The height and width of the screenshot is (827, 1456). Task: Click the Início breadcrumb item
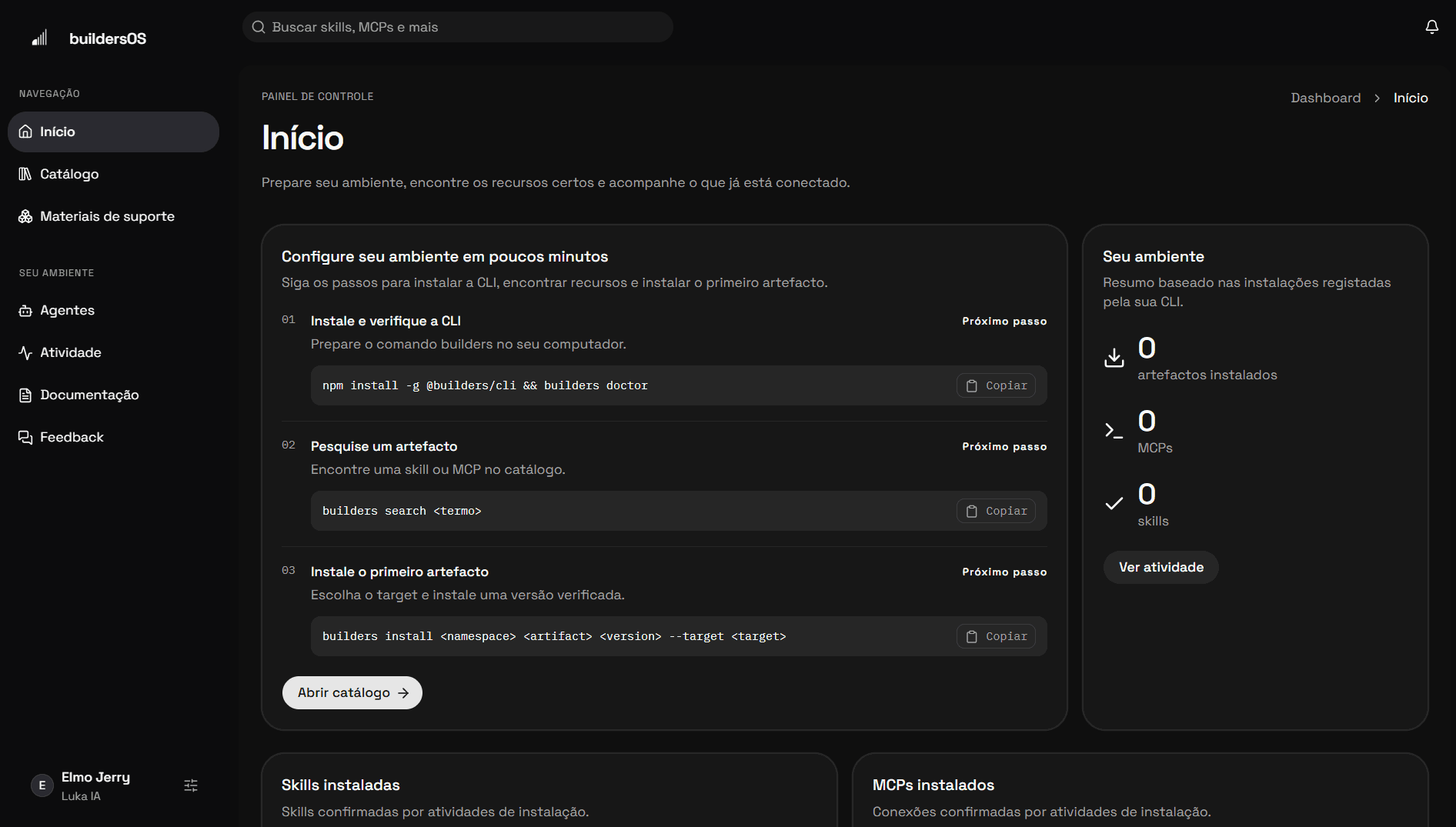(x=1411, y=98)
